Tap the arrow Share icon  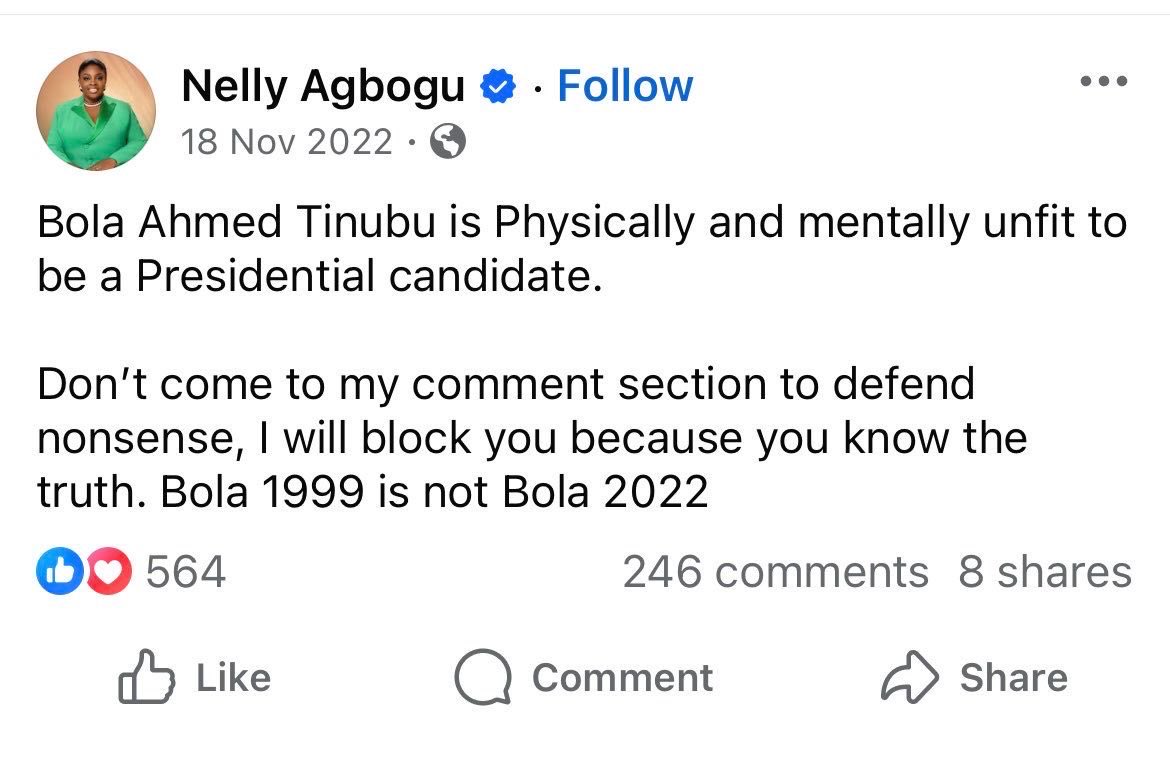click(909, 678)
